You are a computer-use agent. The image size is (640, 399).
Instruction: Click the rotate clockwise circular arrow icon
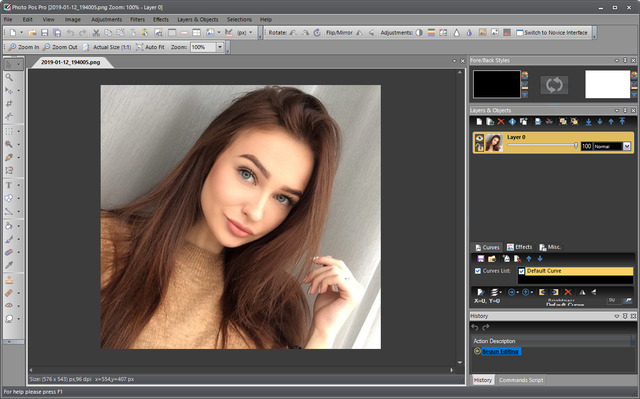pyautogui.click(x=317, y=33)
